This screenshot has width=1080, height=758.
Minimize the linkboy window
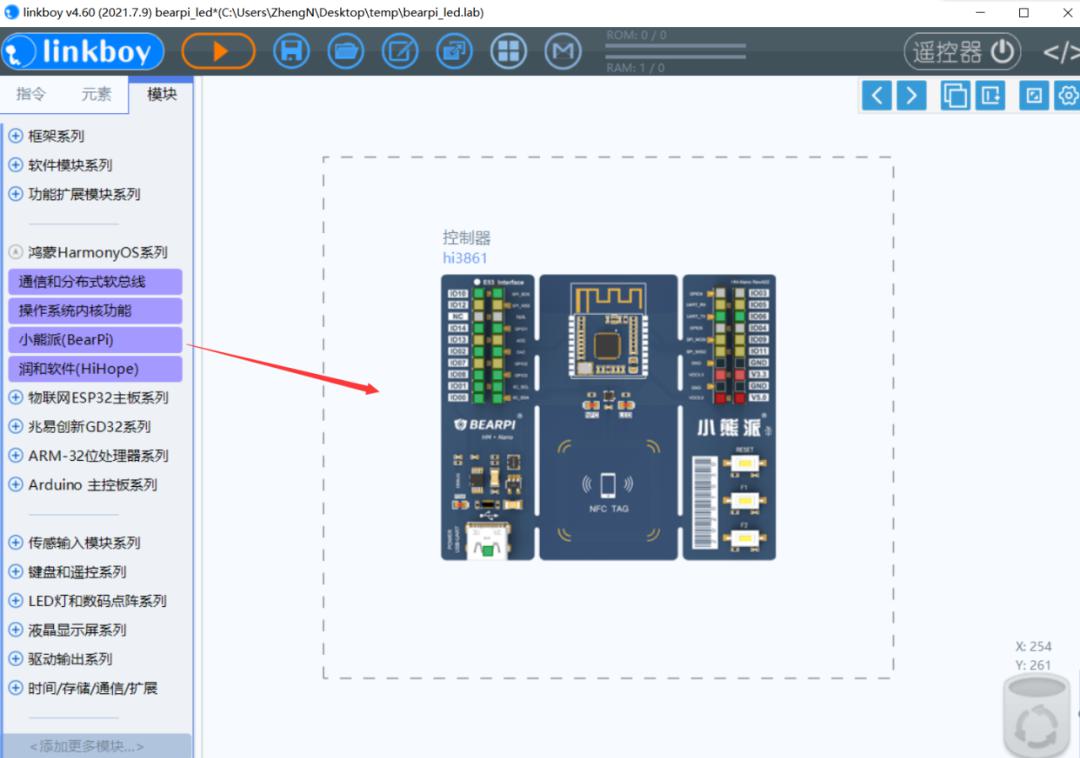tap(981, 12)
